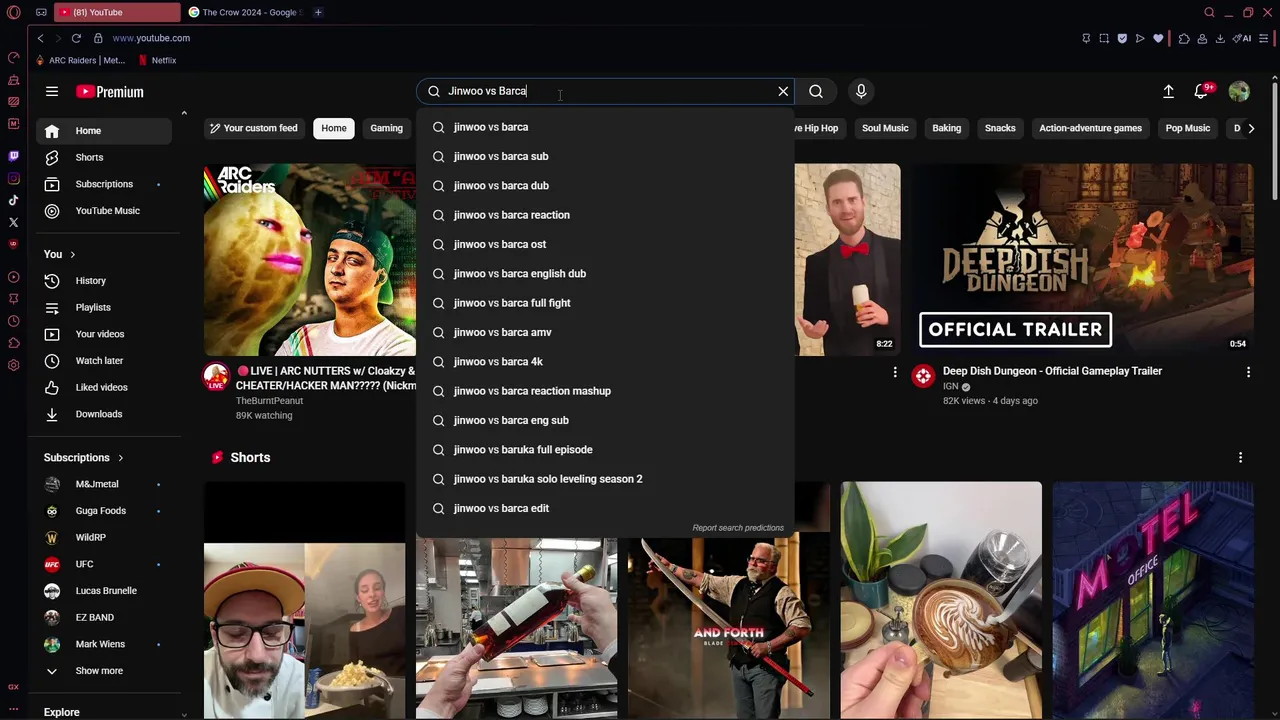This screenshot has width=1280, height=720.
Task: Click the magnifier search button
Action: click(x=816, y=91)
